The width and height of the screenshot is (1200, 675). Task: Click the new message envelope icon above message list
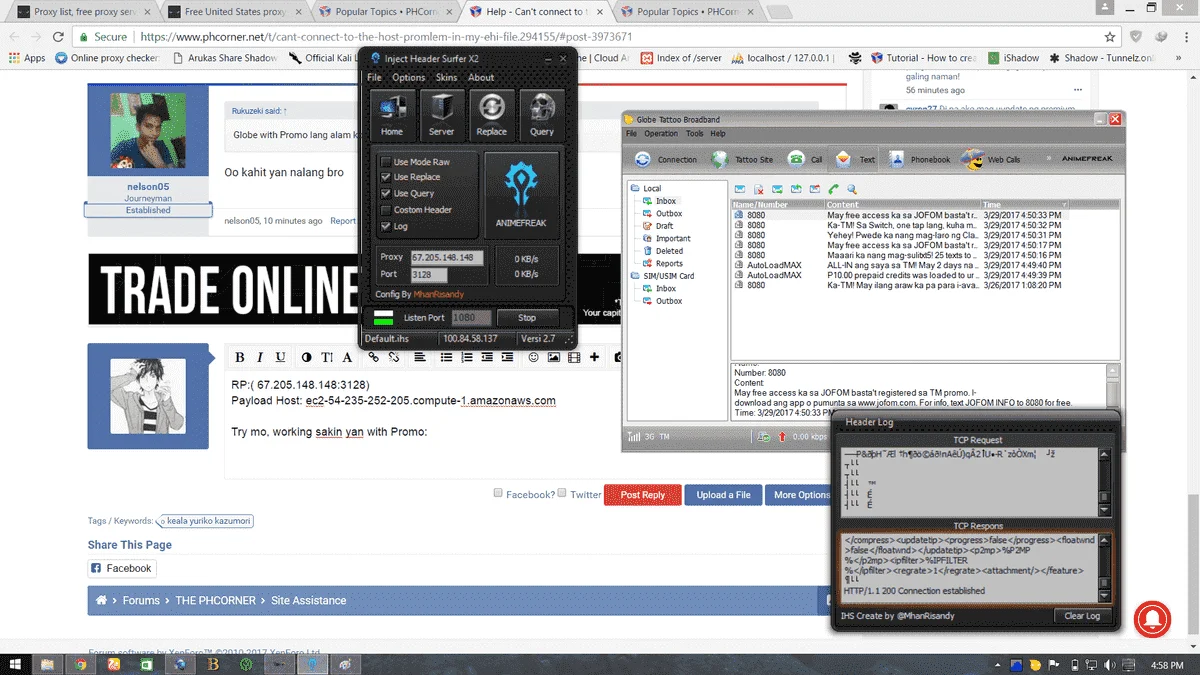click(x=740, y=188)
